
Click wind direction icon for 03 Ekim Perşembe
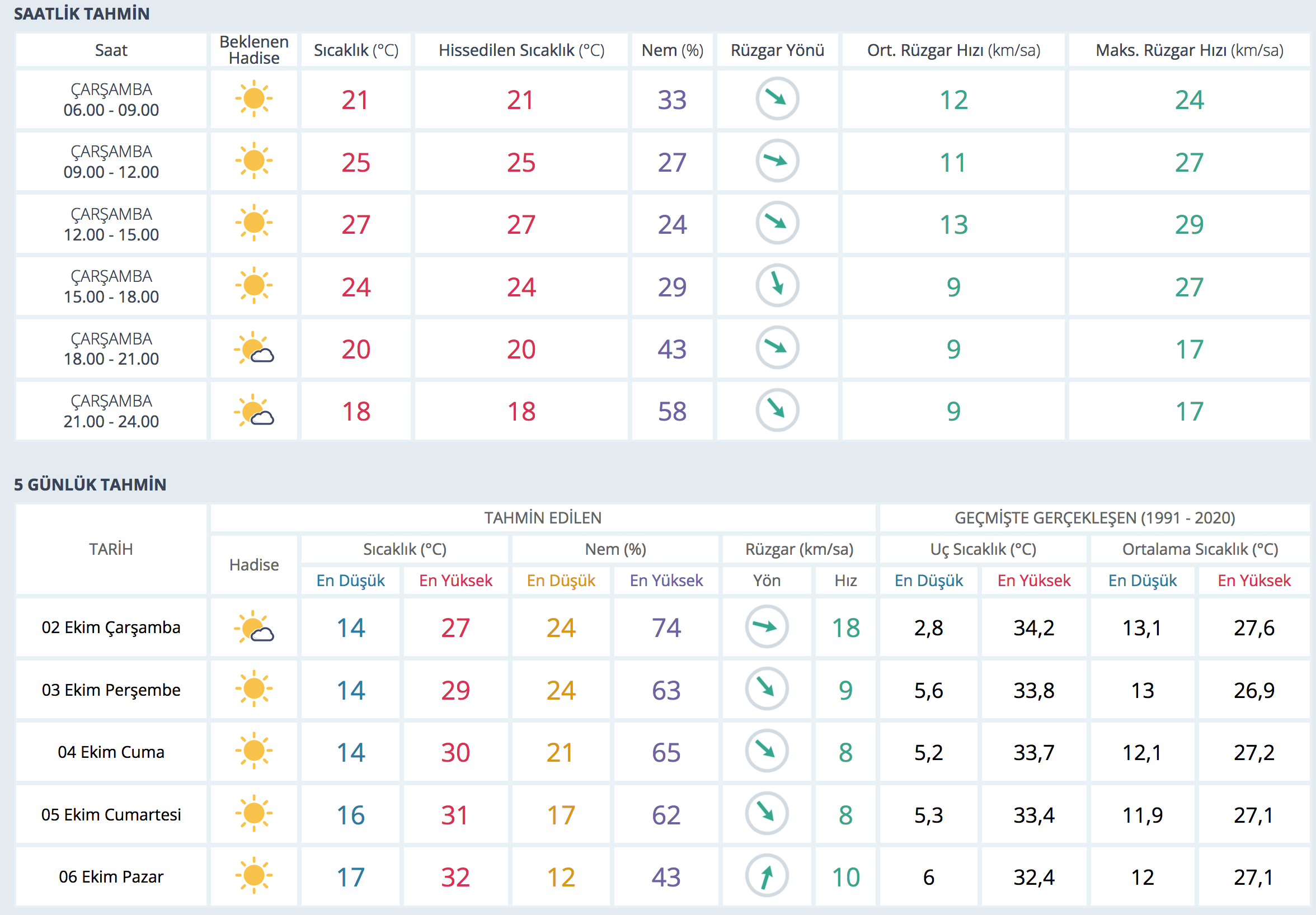[x=767, y=688]
